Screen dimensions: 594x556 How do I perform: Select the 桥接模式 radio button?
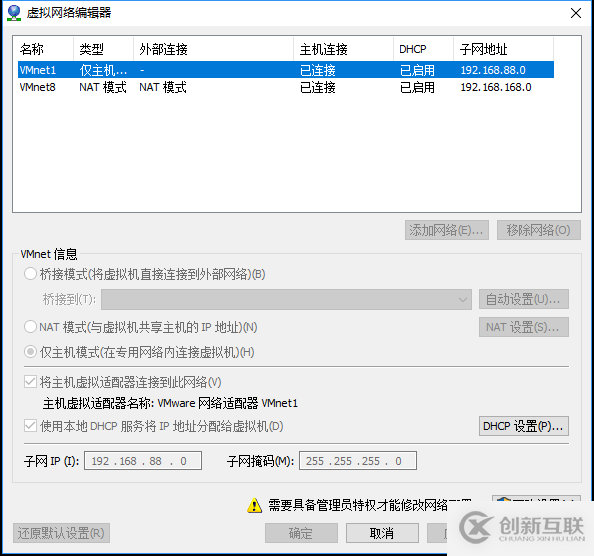point(30,274)
